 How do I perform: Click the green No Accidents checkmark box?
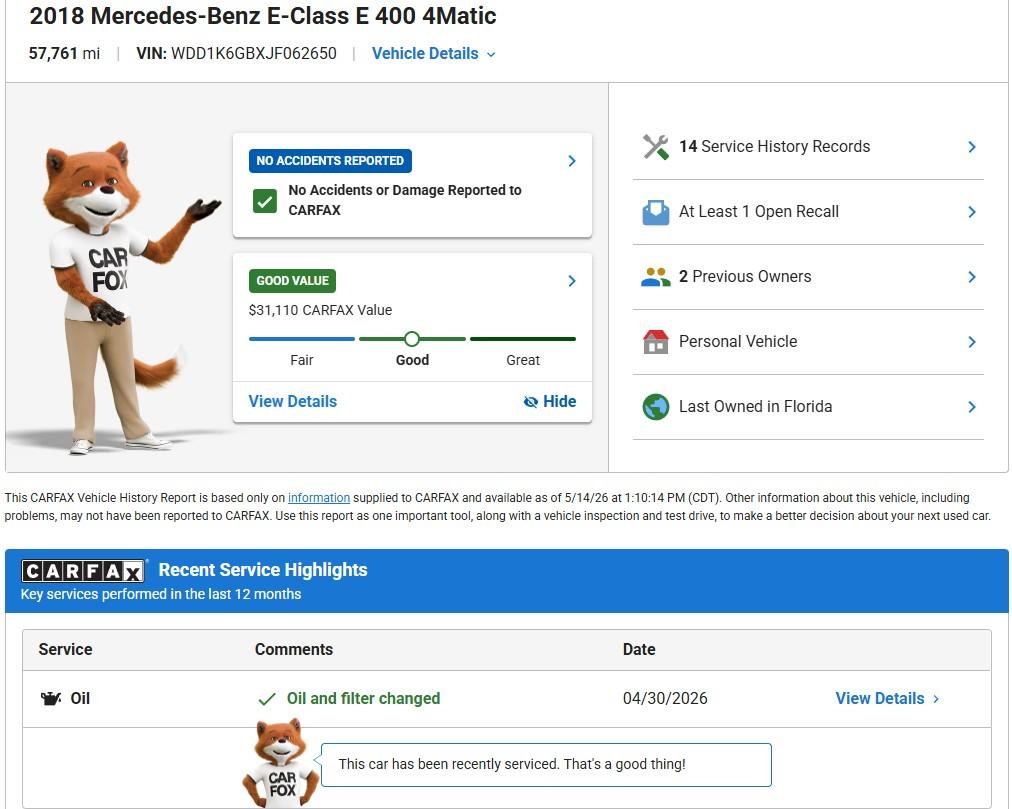tap(265, 201)
